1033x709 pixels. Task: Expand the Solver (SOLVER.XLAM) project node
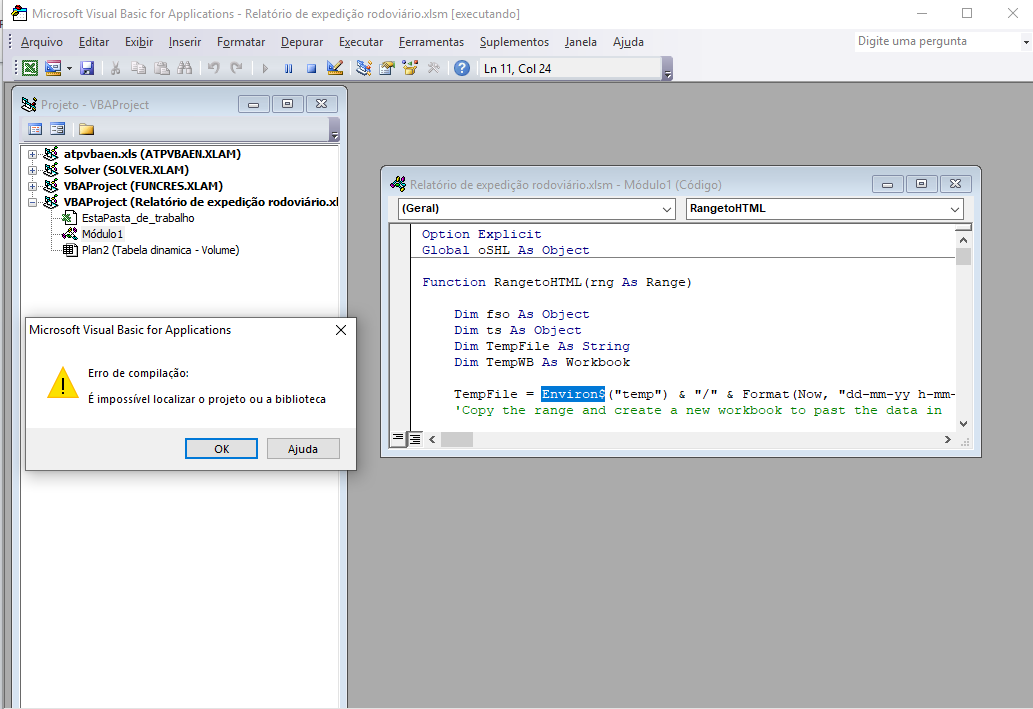click(x=32, y=170)
